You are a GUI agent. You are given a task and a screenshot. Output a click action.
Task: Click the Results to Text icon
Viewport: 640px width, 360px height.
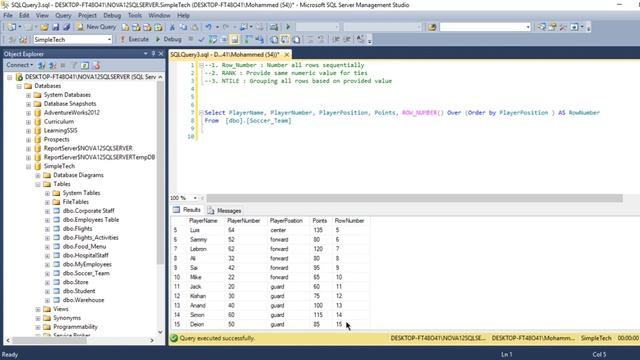[x=274, y=40]
